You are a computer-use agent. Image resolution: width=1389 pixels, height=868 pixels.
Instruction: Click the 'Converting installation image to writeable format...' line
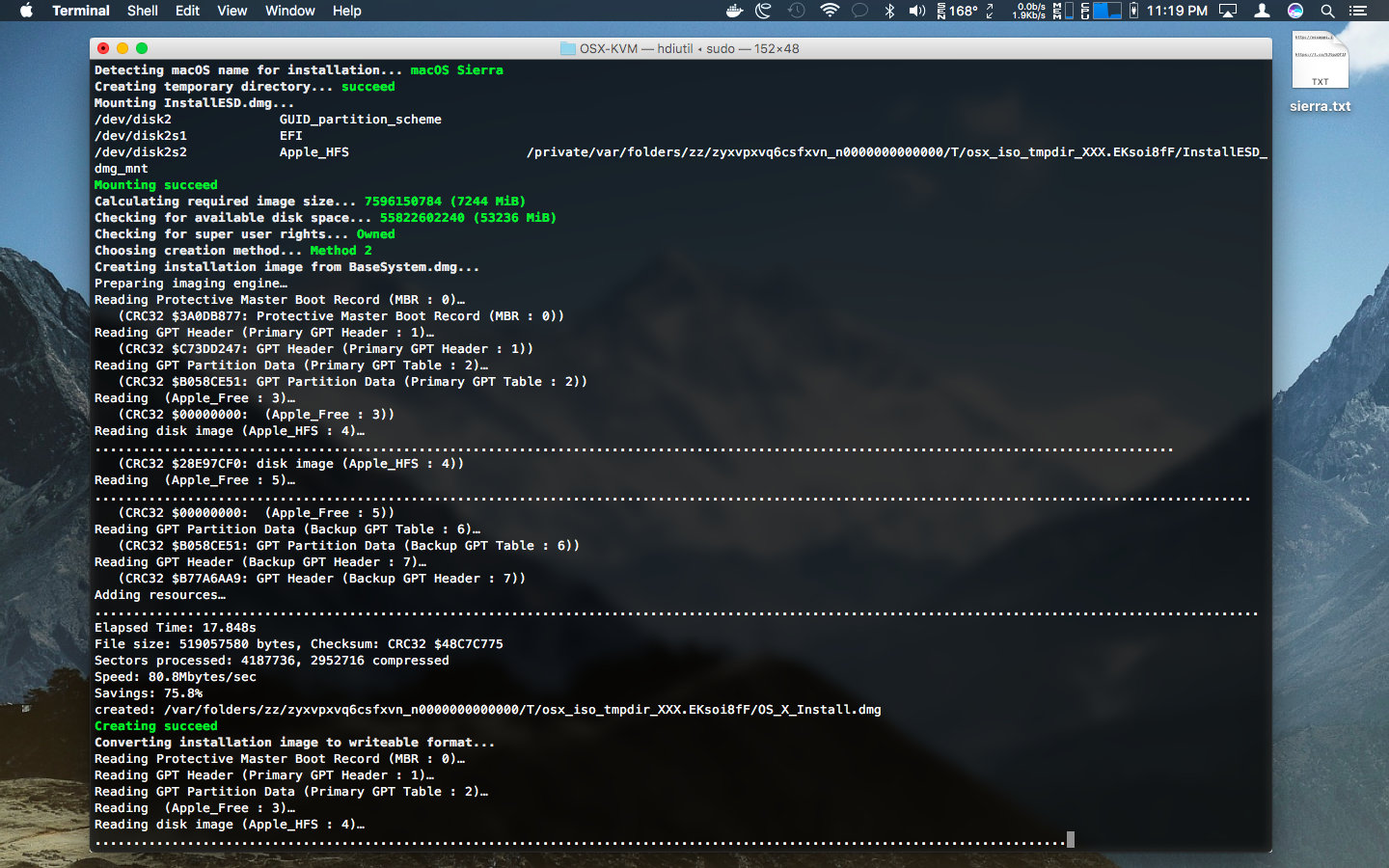point(295,742)
